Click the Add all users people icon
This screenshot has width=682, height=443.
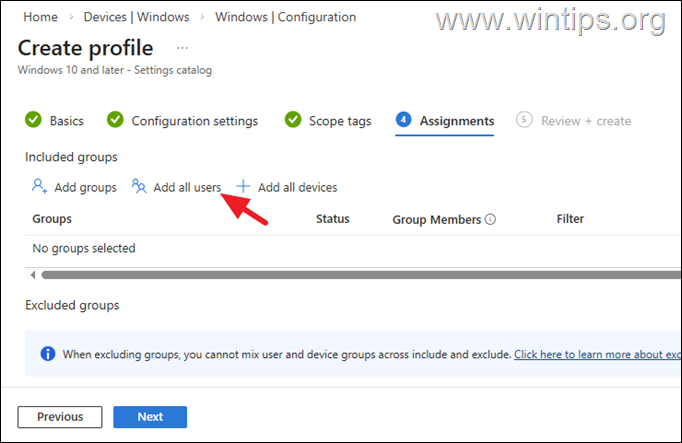[139, 186]
